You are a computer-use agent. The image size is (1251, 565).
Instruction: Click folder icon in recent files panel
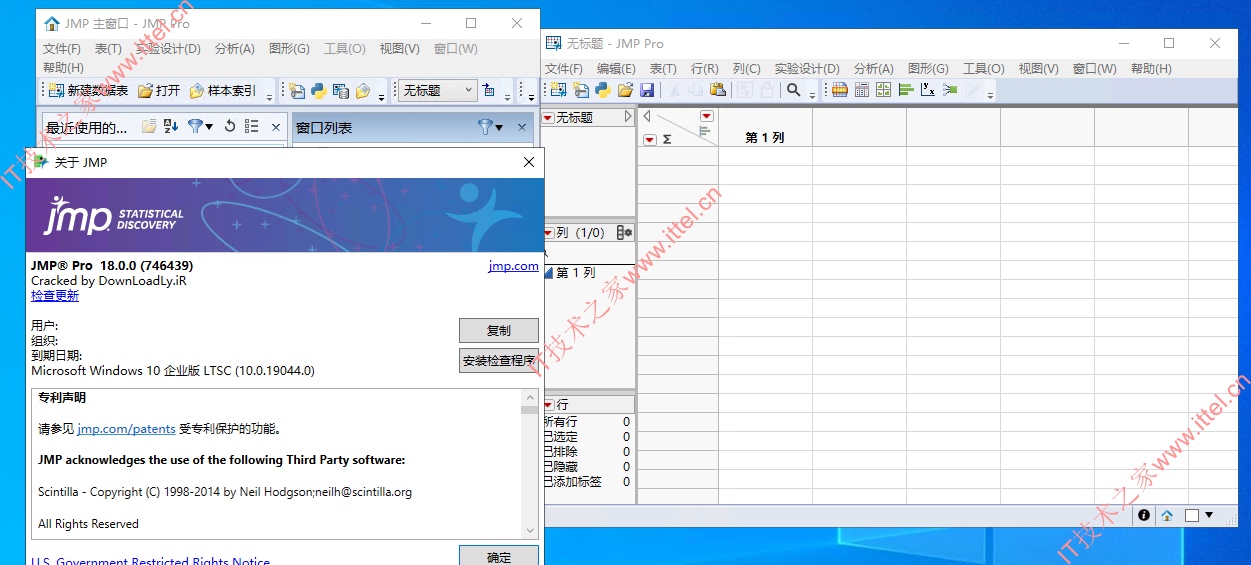coord(149,126)
